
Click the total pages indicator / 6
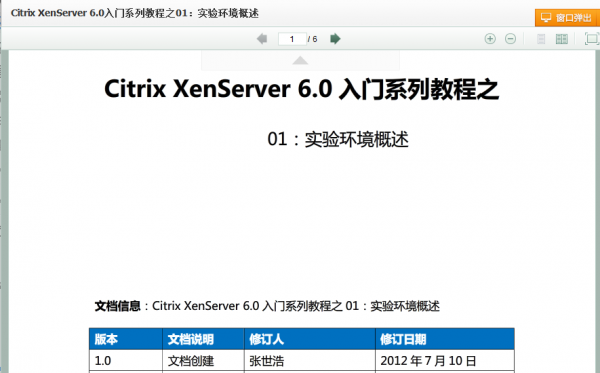click(x=313, y=39)
